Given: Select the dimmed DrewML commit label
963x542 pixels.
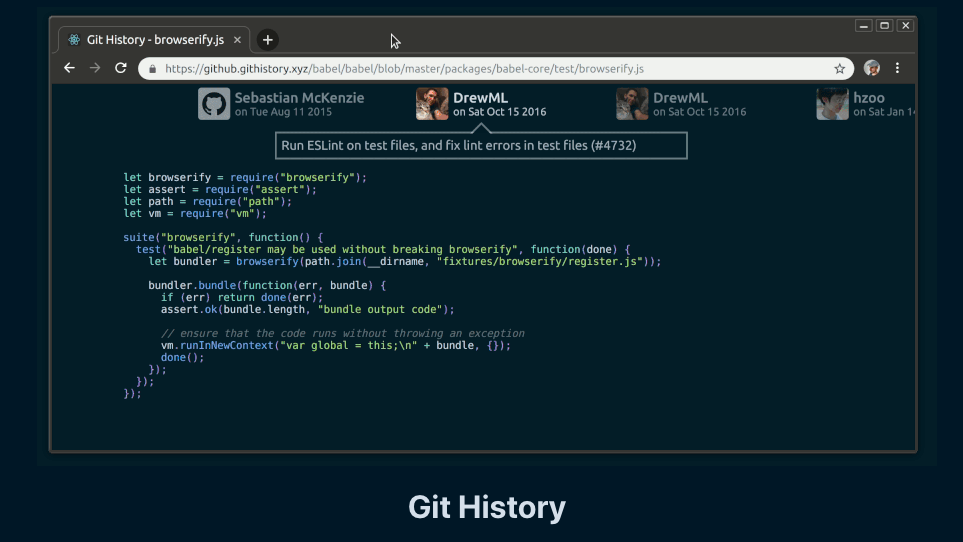Looking at the screenshot, I should [x=680, y=98].
